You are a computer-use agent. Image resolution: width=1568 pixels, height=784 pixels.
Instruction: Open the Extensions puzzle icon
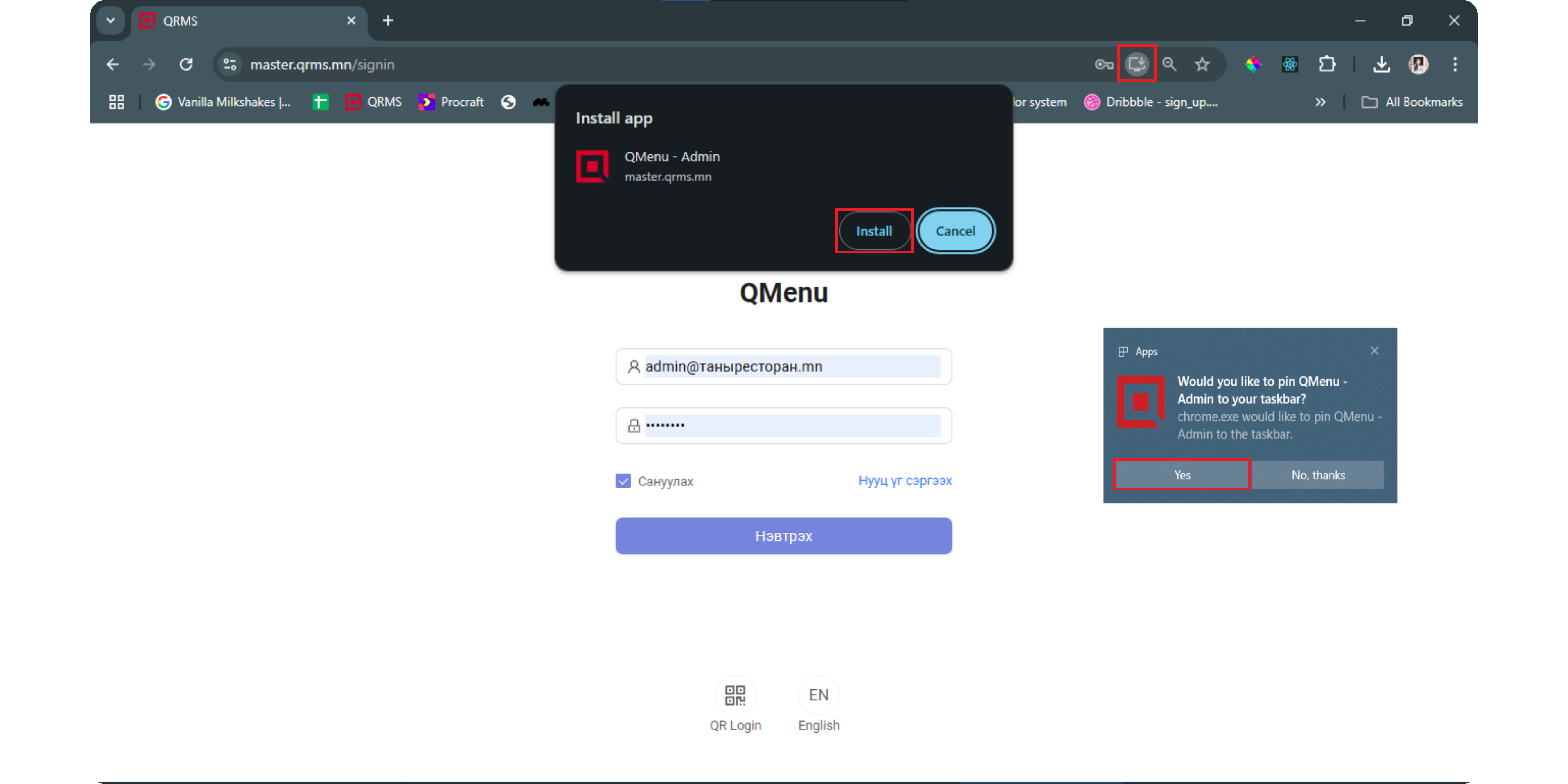[x=1327, y=64]
